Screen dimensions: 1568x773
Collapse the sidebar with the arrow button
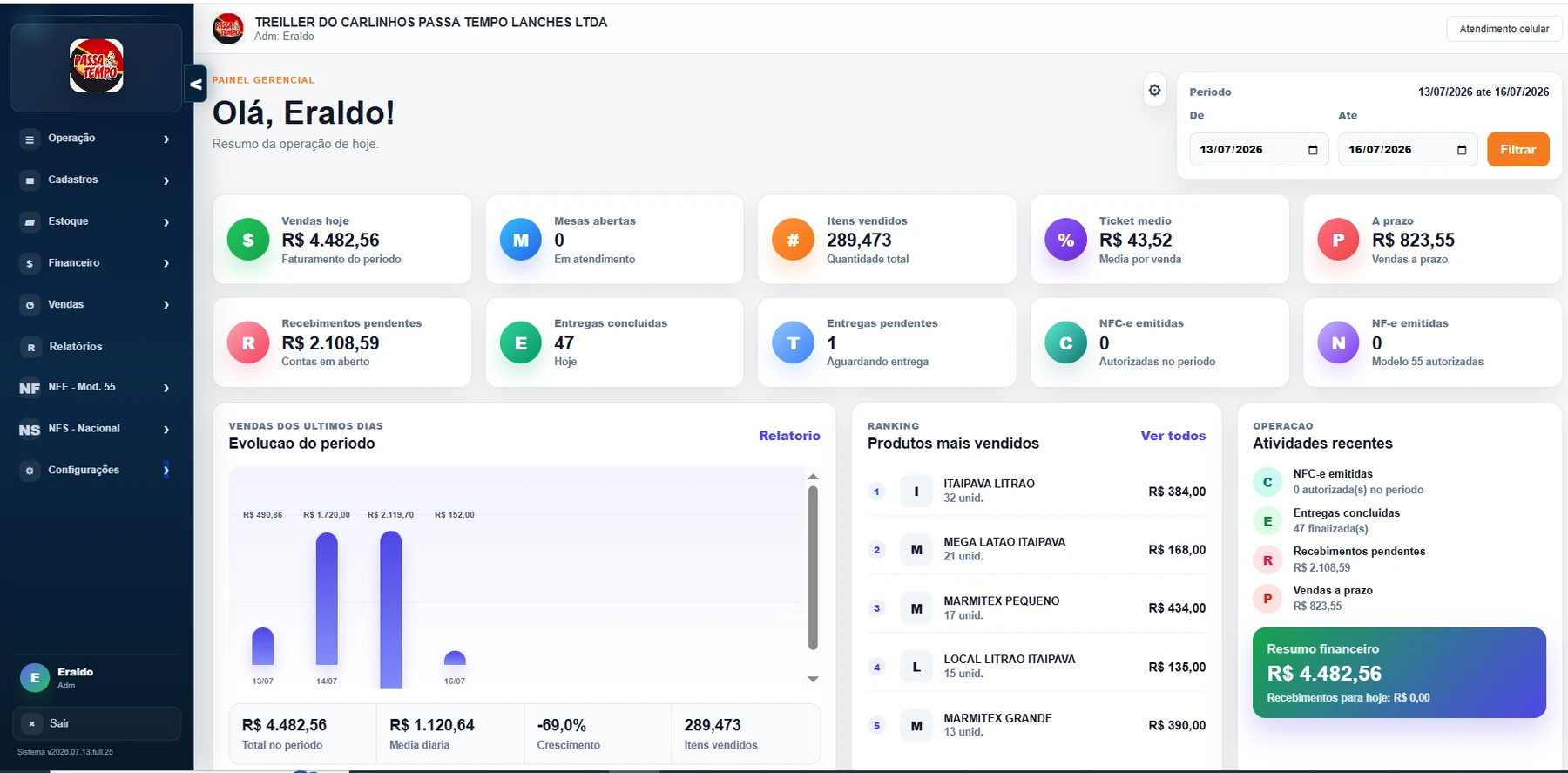196,84
